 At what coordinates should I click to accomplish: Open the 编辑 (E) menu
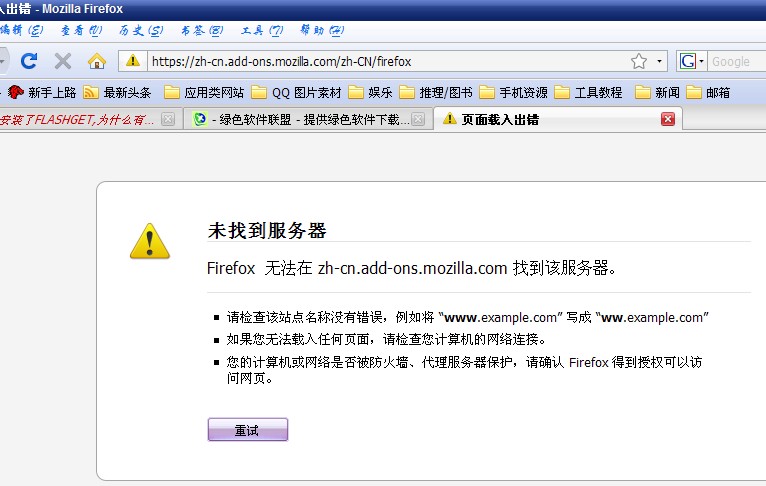(21, 30)
